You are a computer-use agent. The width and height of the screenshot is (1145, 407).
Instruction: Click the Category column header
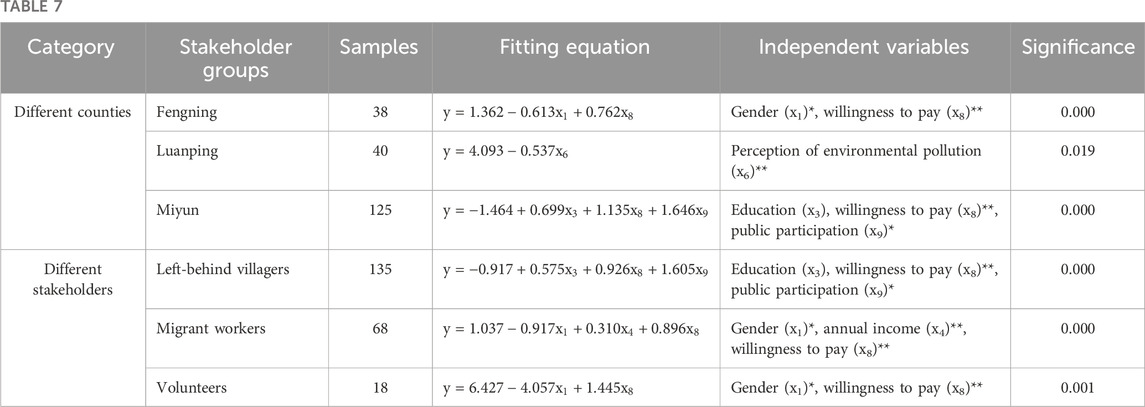[70, 46]
